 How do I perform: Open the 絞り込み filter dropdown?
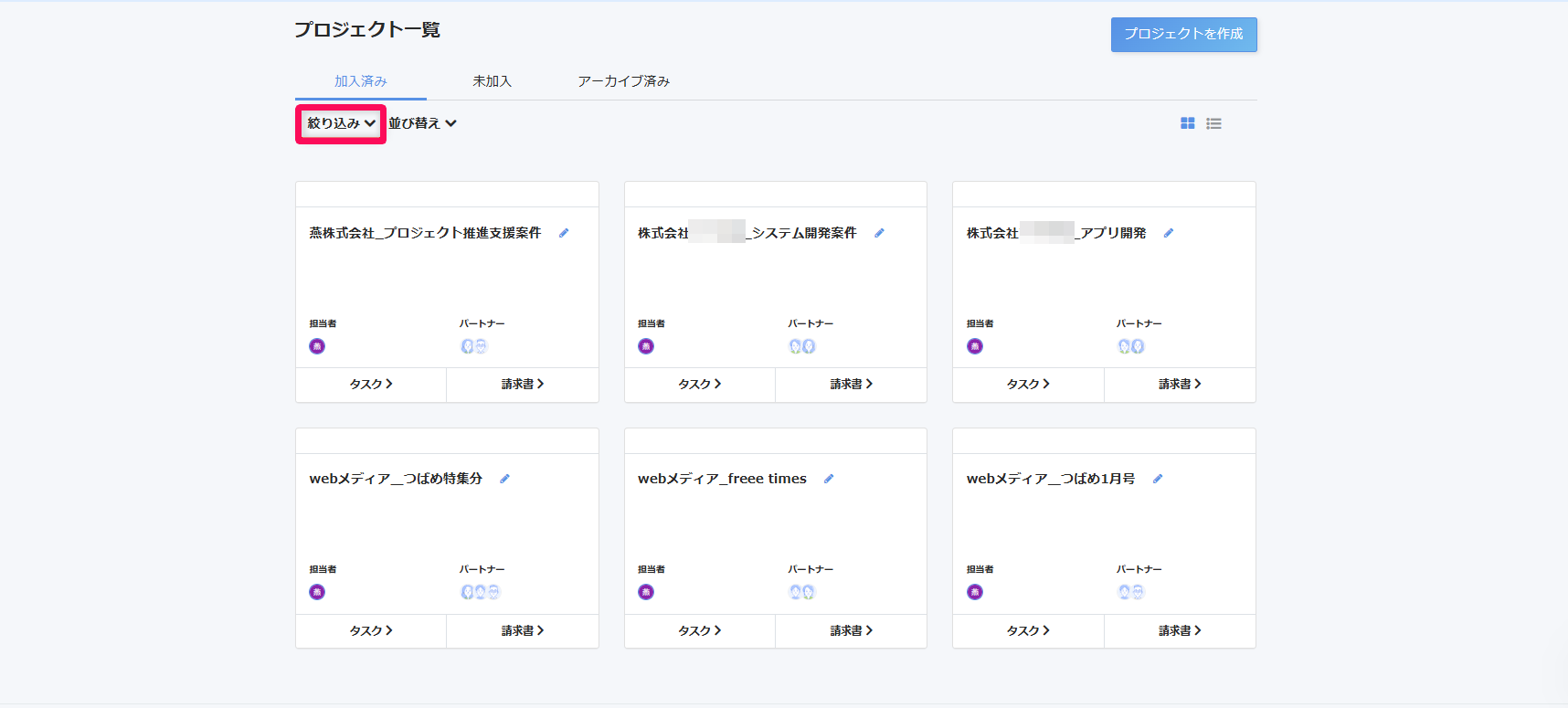[341, 123]
